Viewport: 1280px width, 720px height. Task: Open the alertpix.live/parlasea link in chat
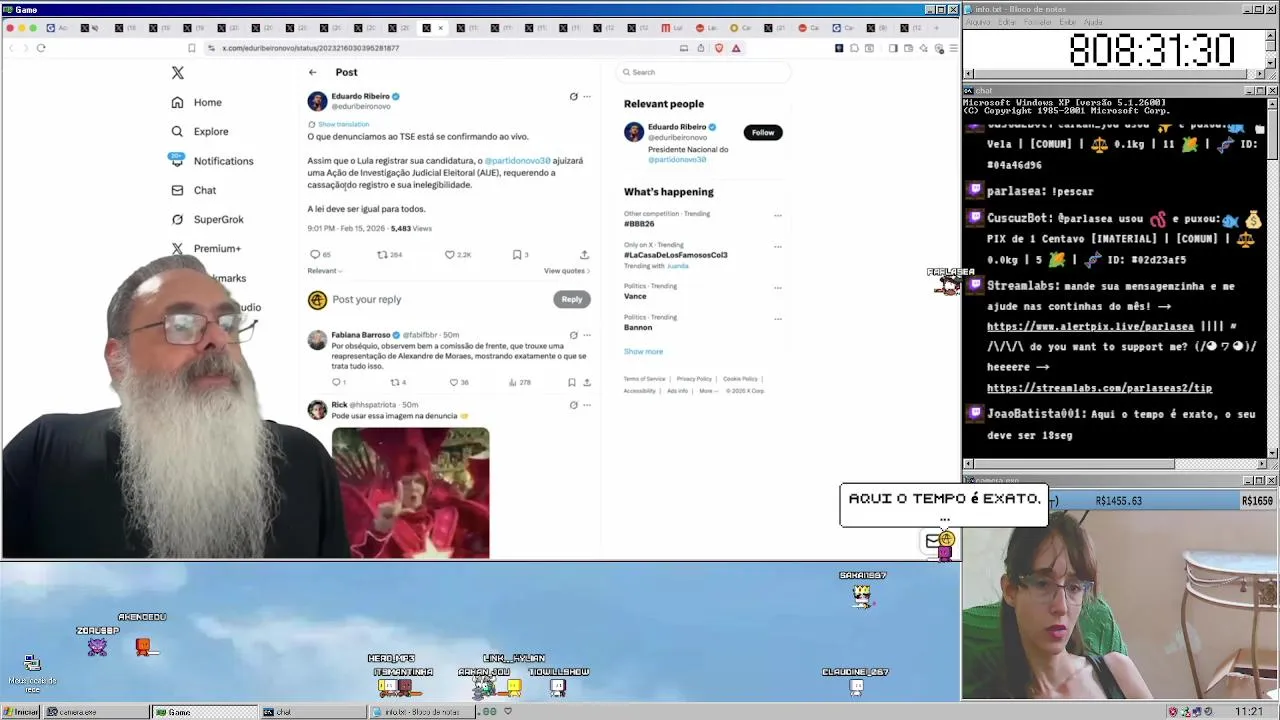click(x=1090, y=327)
